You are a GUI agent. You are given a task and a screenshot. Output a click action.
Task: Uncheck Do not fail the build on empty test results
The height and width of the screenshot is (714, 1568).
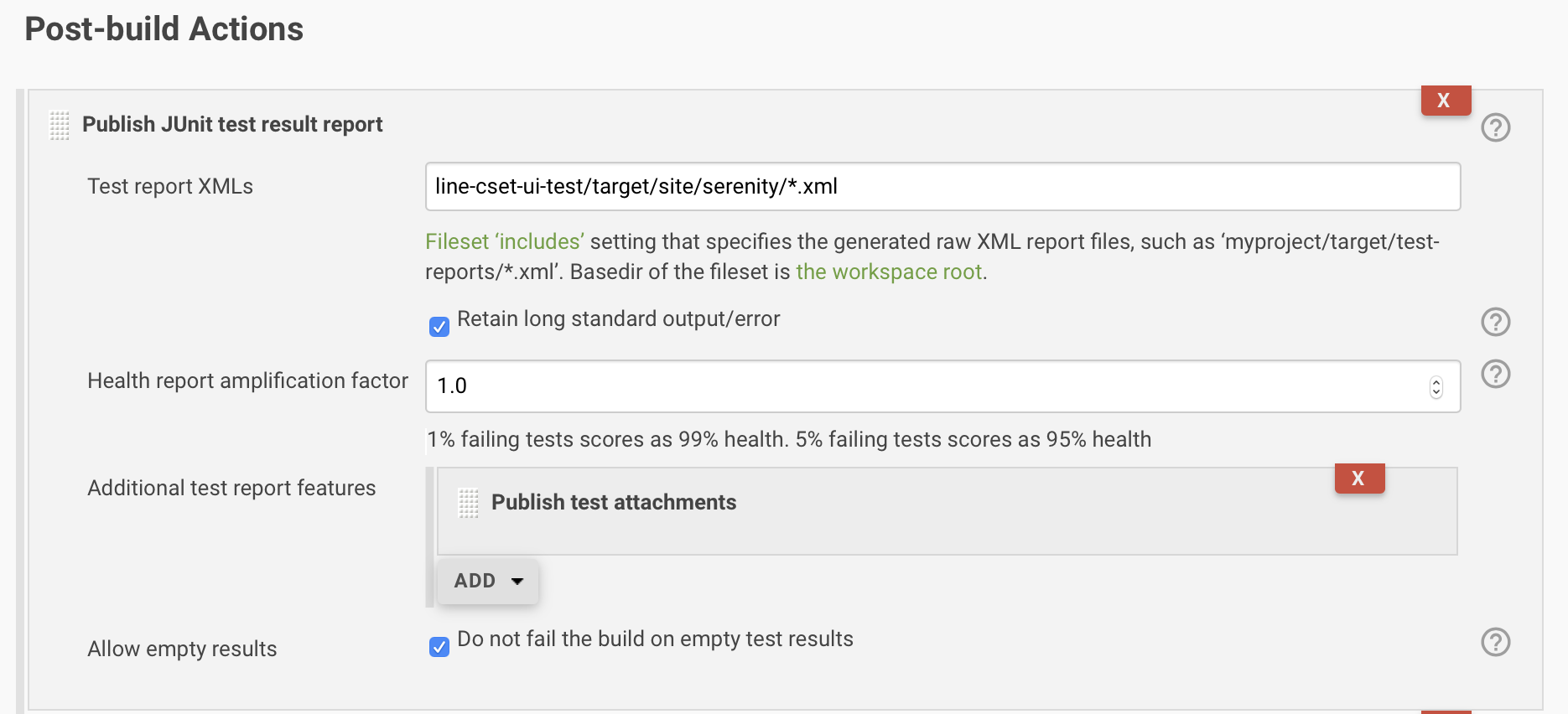pos(439,646)
